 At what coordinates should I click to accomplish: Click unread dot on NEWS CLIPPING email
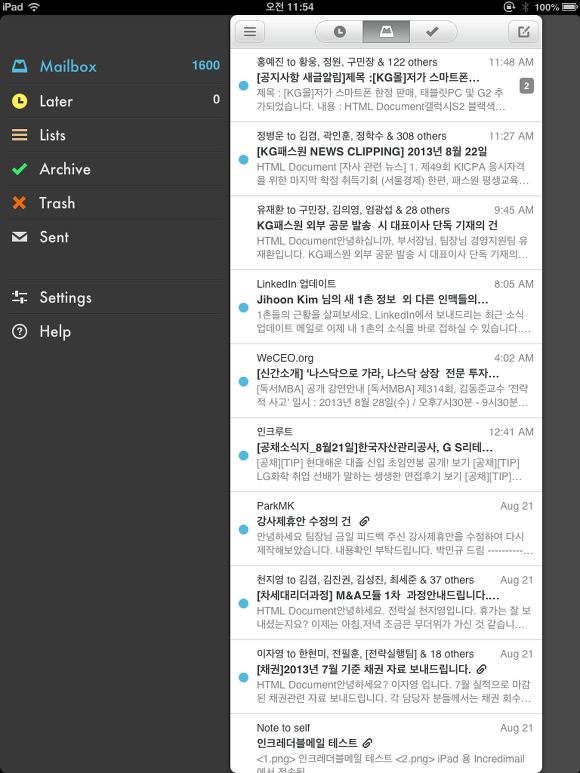tap(243, 160)
